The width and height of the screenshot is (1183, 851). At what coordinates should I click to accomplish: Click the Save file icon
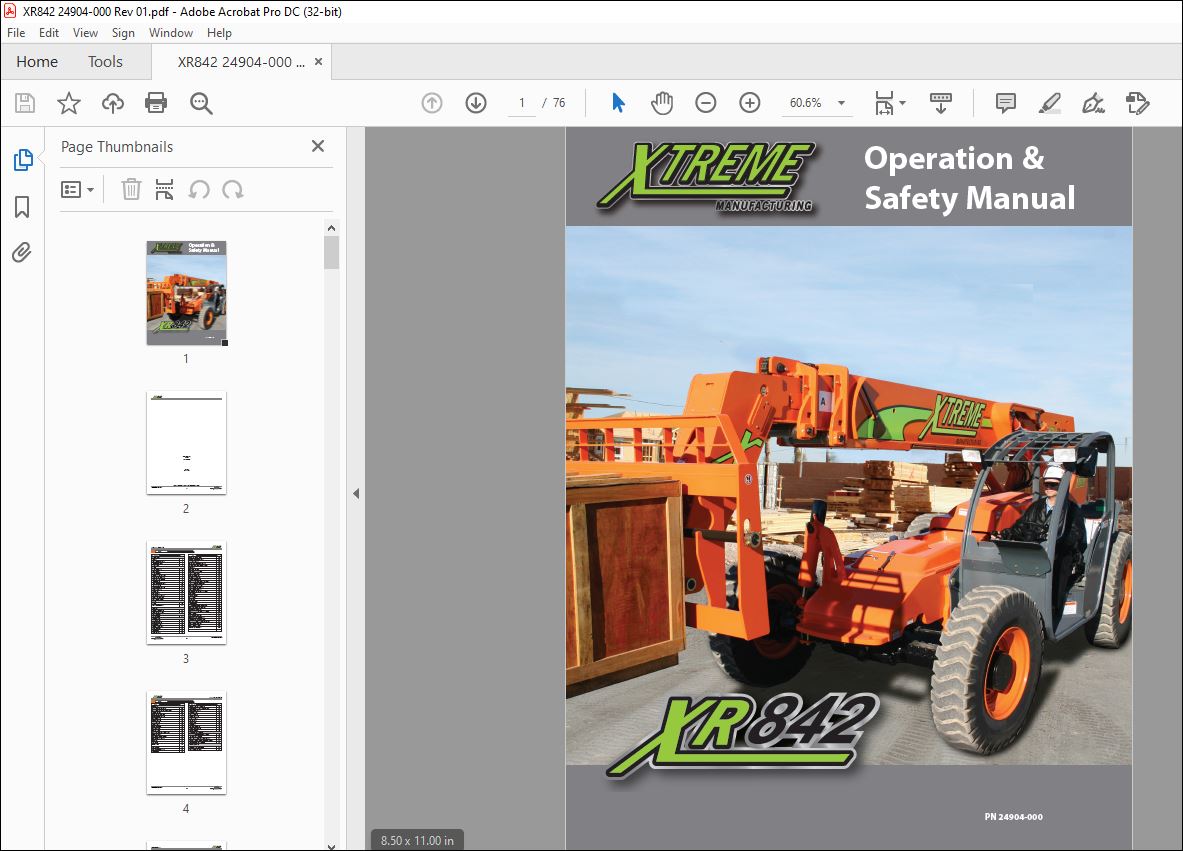[x=25, y=103]
